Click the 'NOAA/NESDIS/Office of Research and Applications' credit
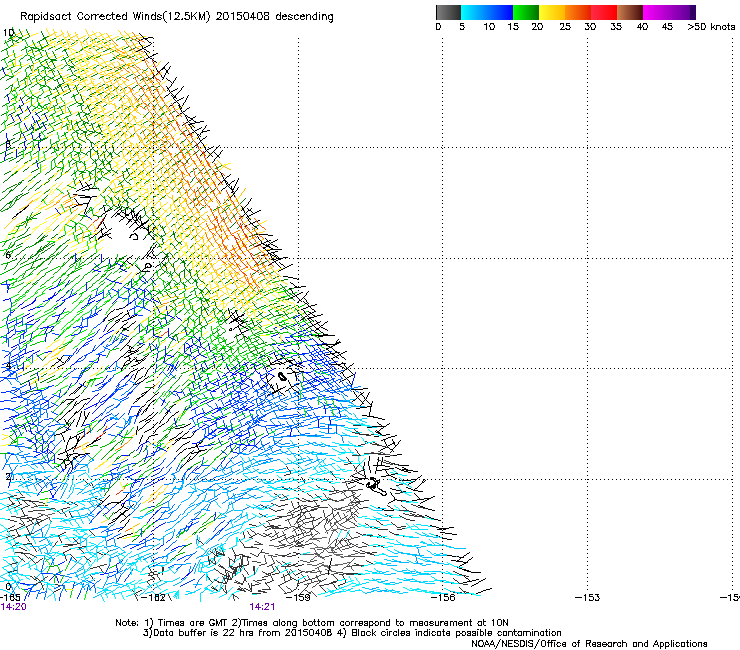 tap(589, 644)
